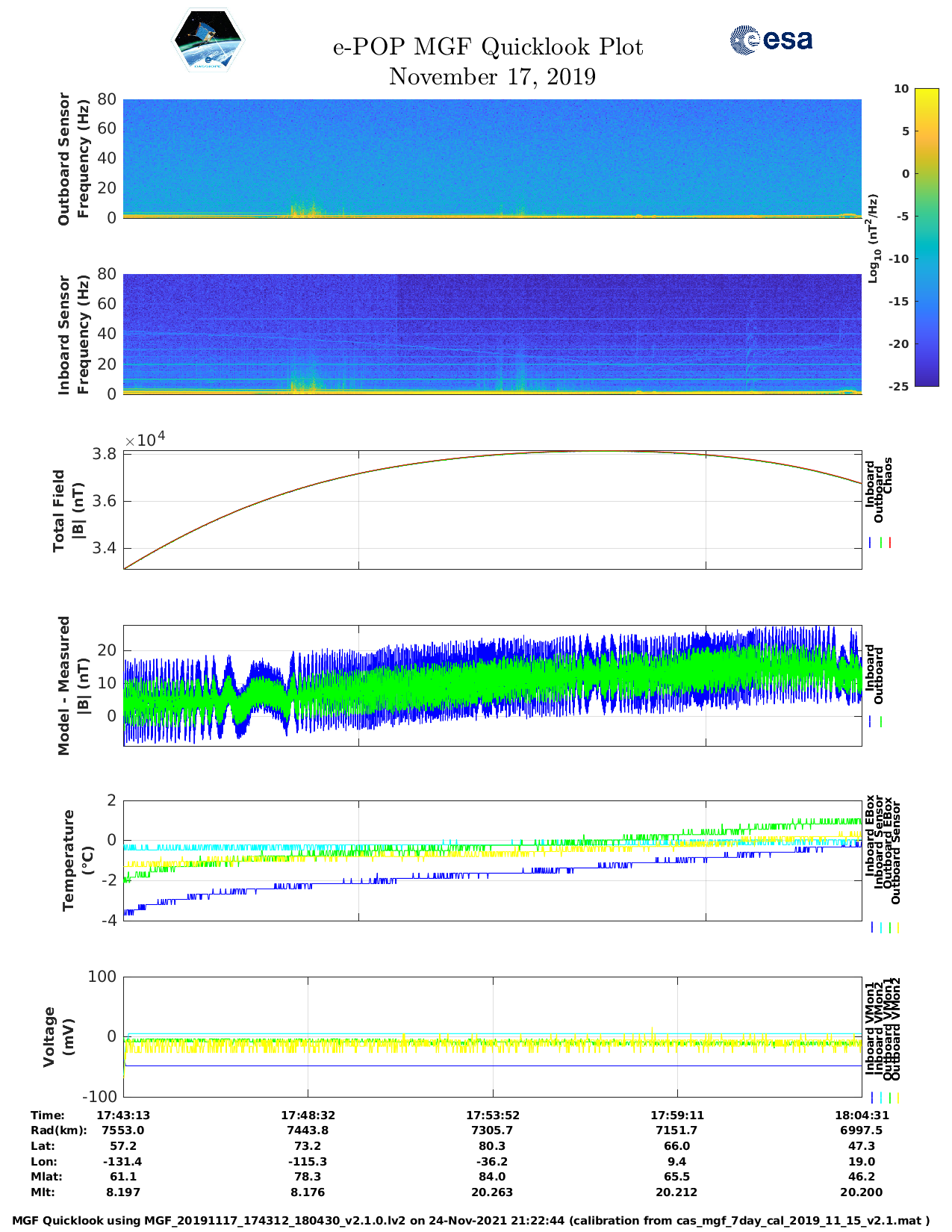Click the ESA logo
The height and width of the screenshot is (1232, 952).
pyautogui.click(x=771, y=40)
